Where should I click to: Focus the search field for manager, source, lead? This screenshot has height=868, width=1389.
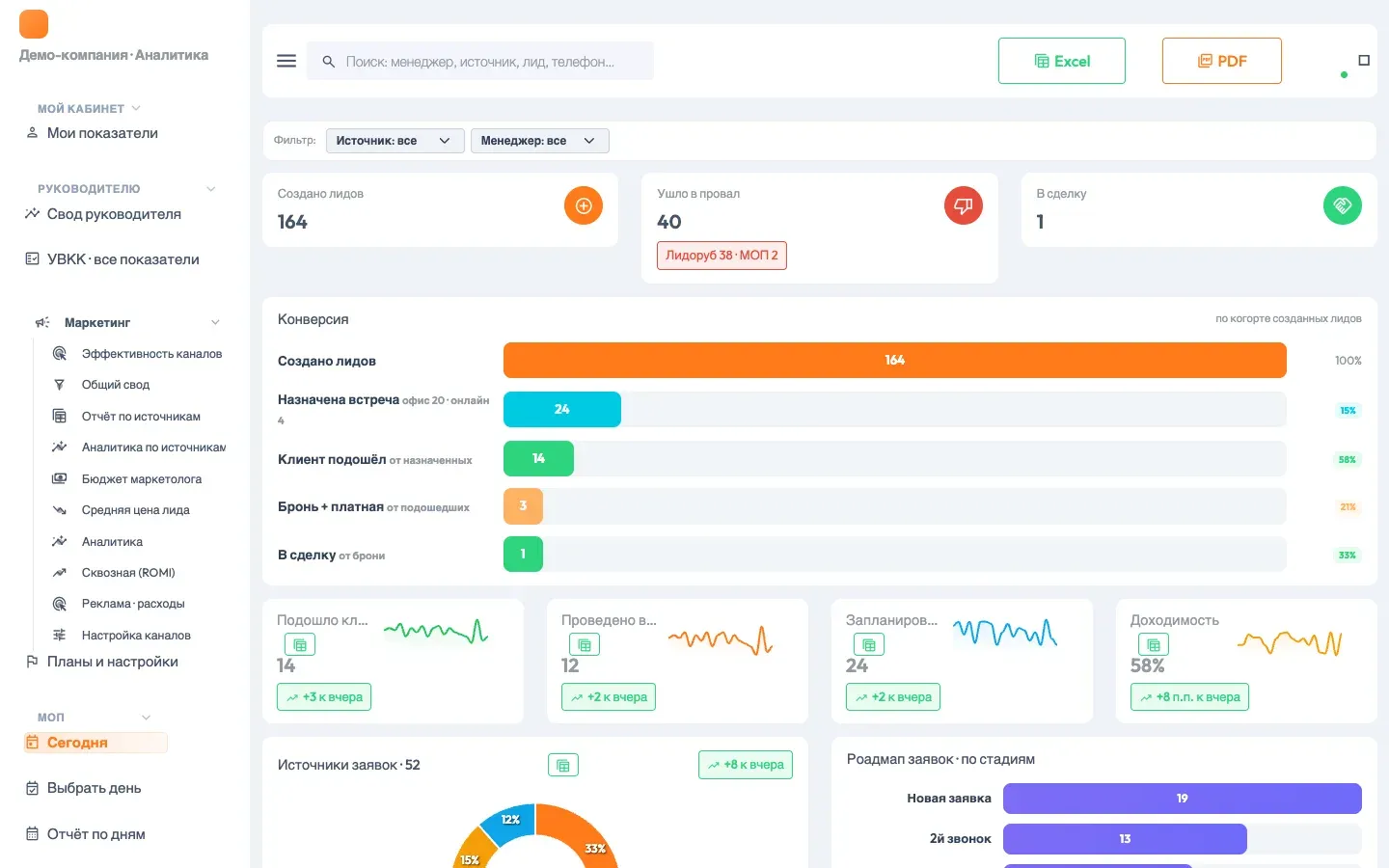pos(480,61)
